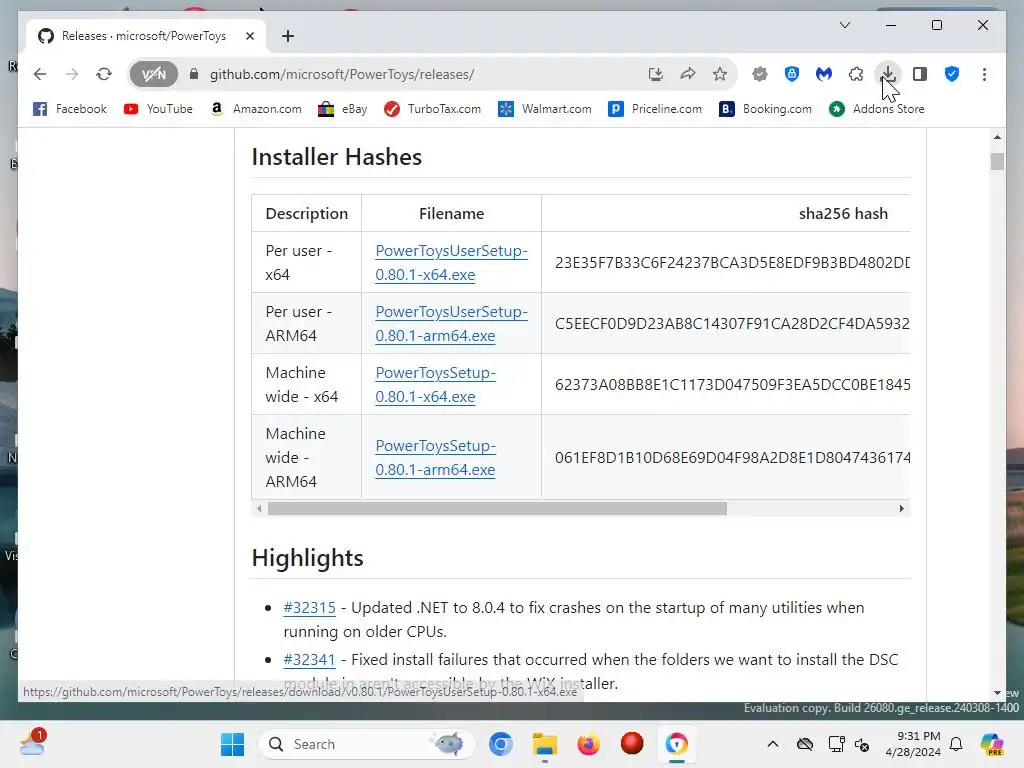
Task: Toggle the browser side panel
Action: point(920,74)
